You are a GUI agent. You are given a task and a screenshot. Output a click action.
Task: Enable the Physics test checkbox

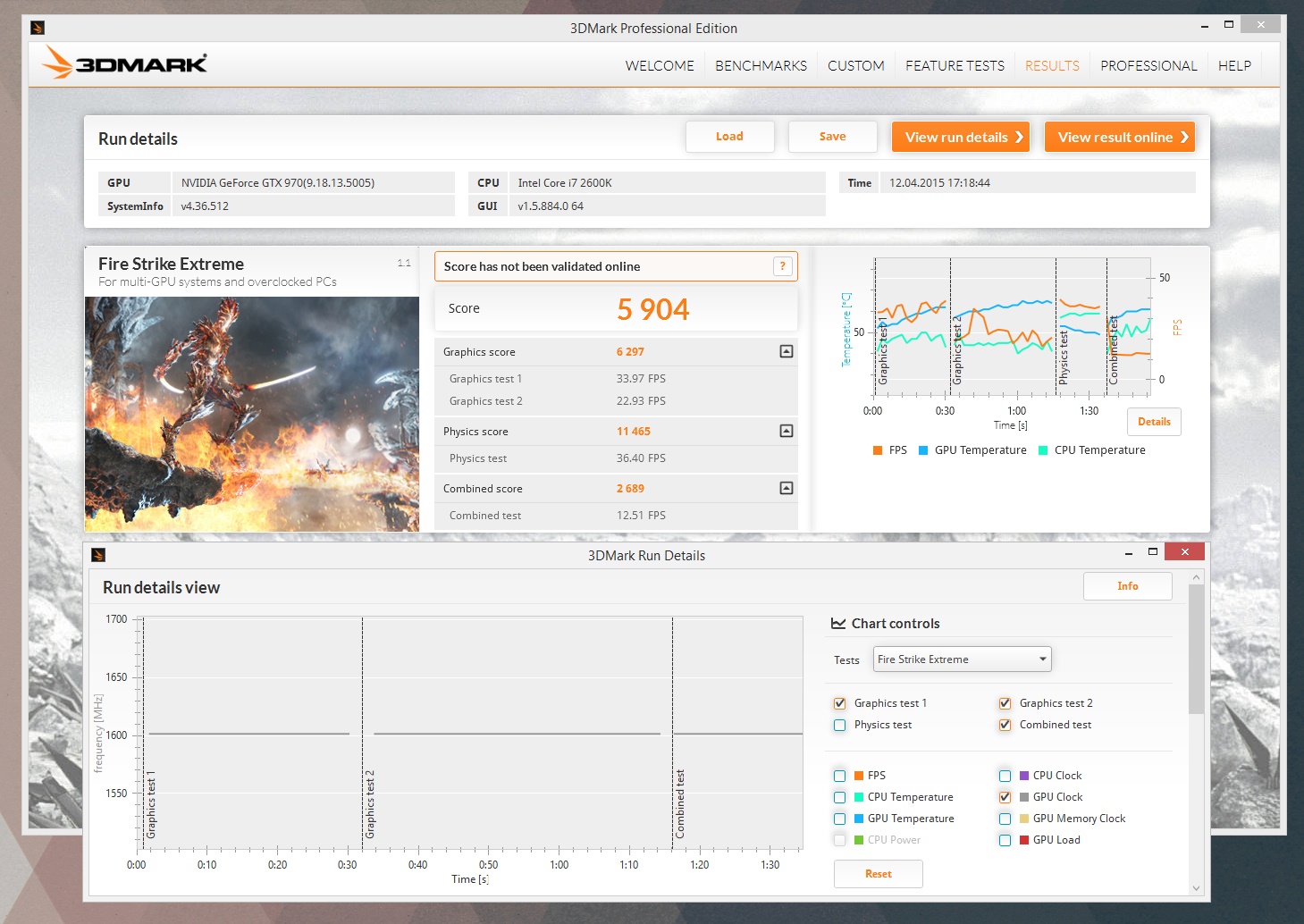[839, 725]
